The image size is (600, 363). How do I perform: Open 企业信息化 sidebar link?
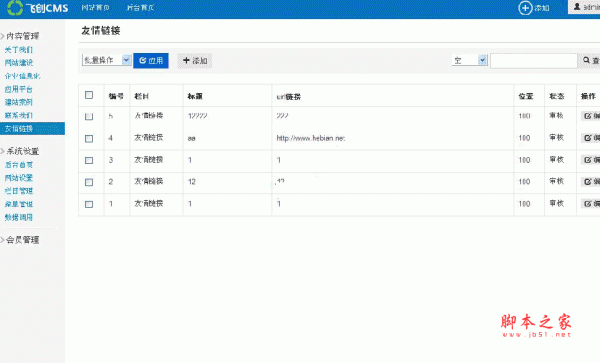tap(22, 76)
